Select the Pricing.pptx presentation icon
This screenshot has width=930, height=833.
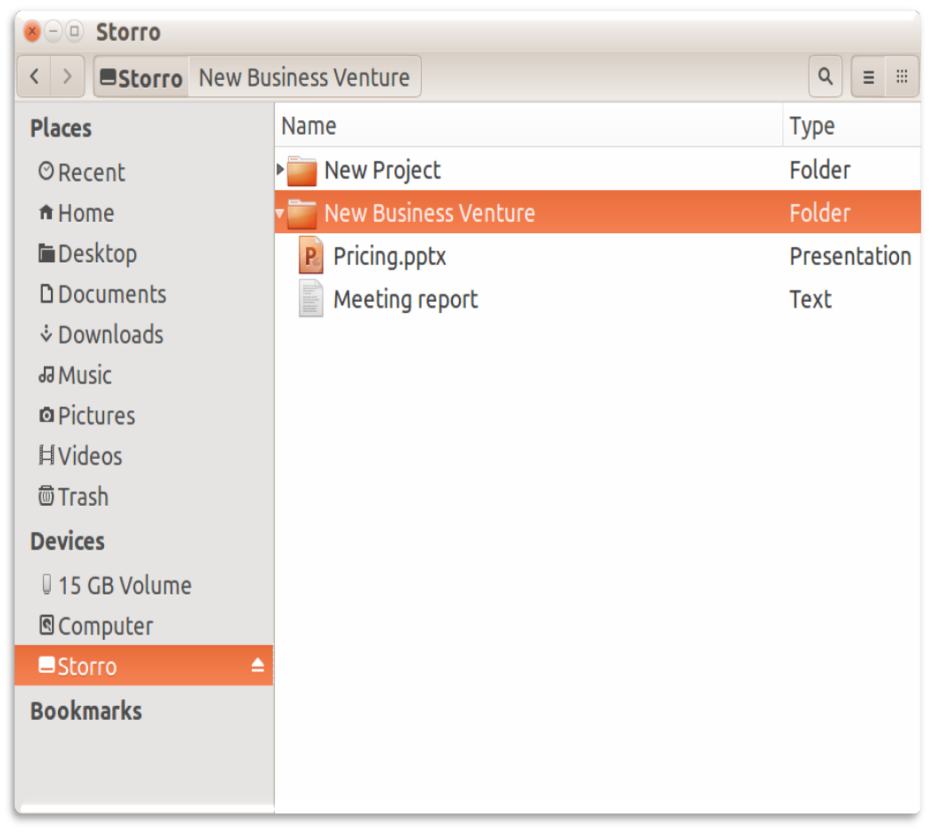coord(311,255)
